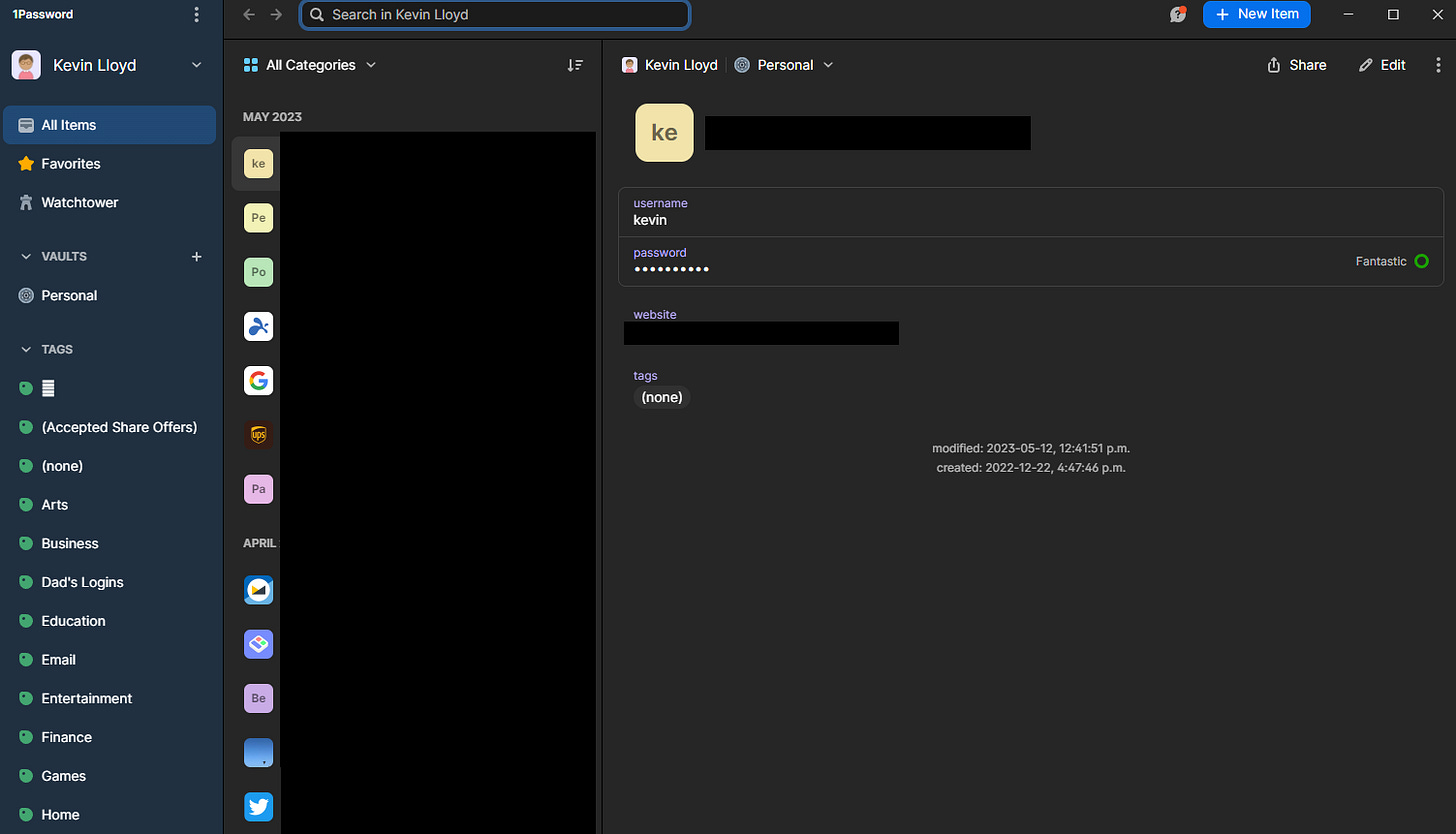Image resolution: width=1456 pixels, height=834 pixels.
Task: Open the Twitter login entry
Action: tap(258, 806)
